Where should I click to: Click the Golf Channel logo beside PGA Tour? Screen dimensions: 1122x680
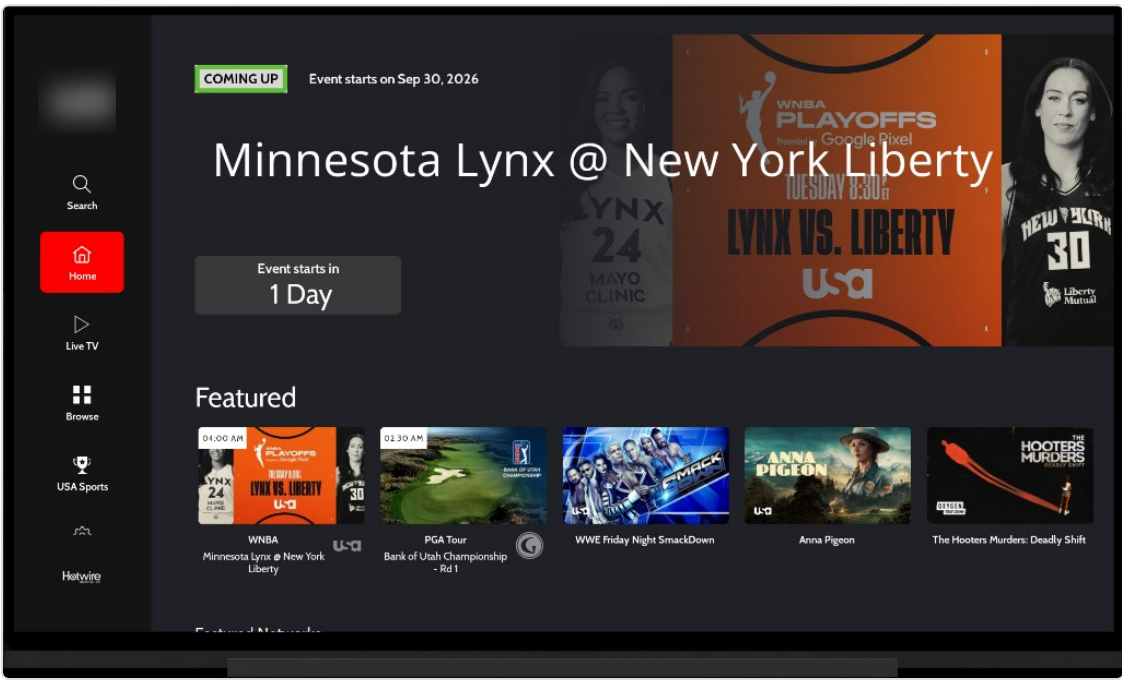pyautogui.click(x=530, y=546)
